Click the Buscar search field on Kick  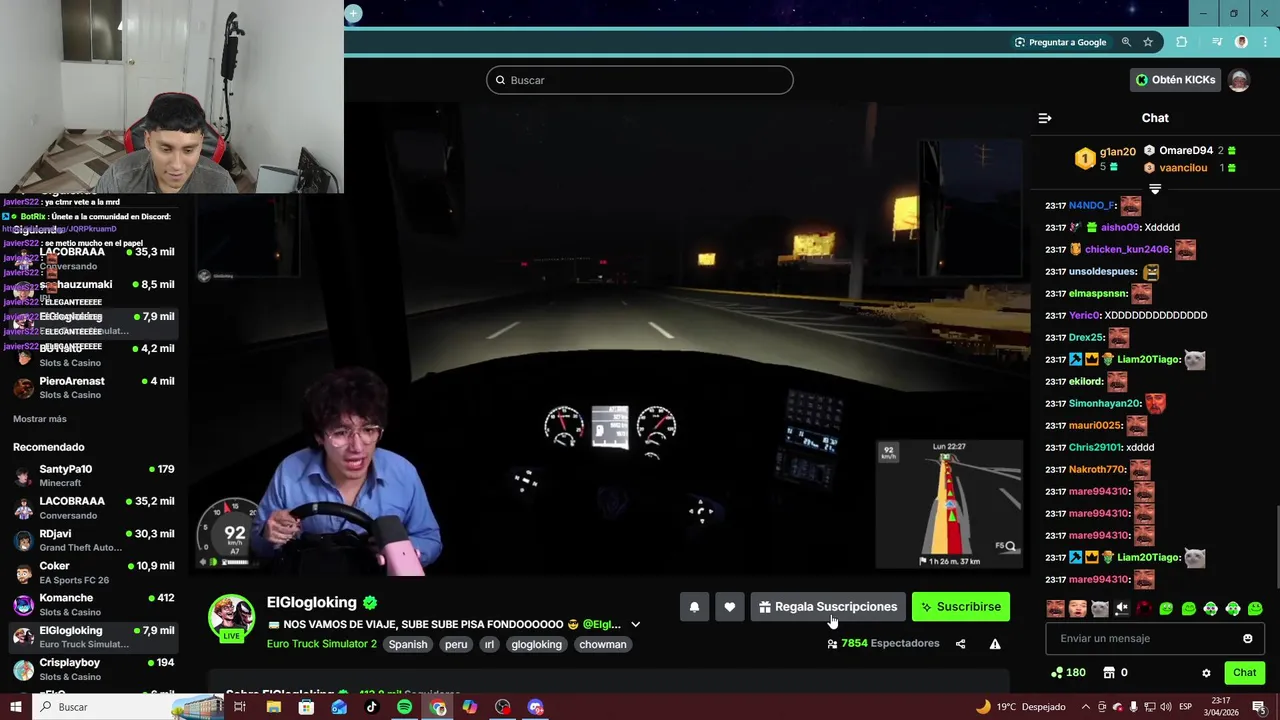pos(640,80)
